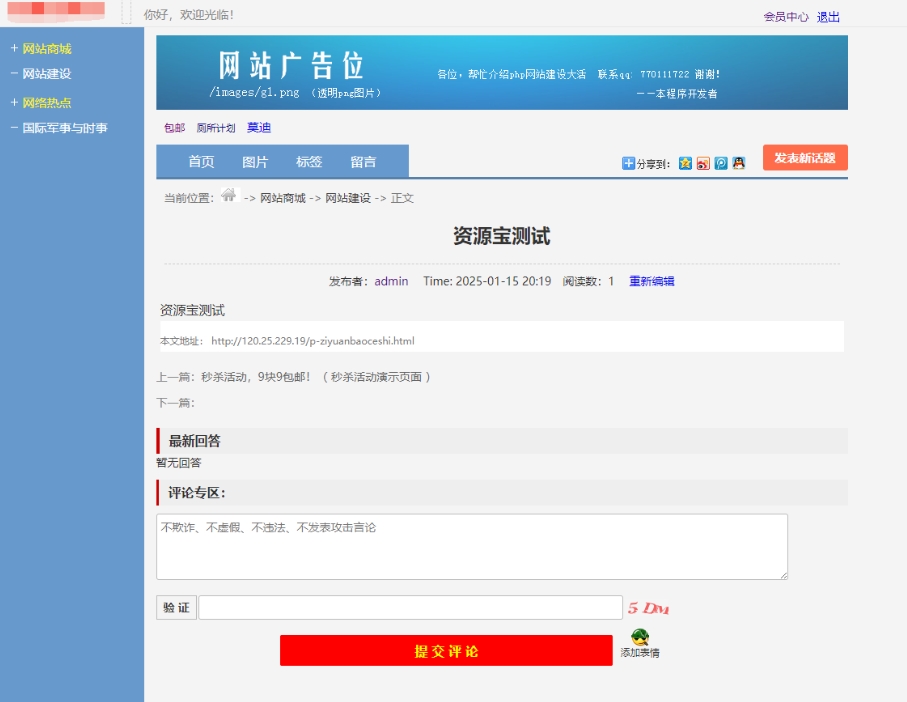907x702 pixels.
Task: Share via the QQ penguin icon
Action: (739, 163)
